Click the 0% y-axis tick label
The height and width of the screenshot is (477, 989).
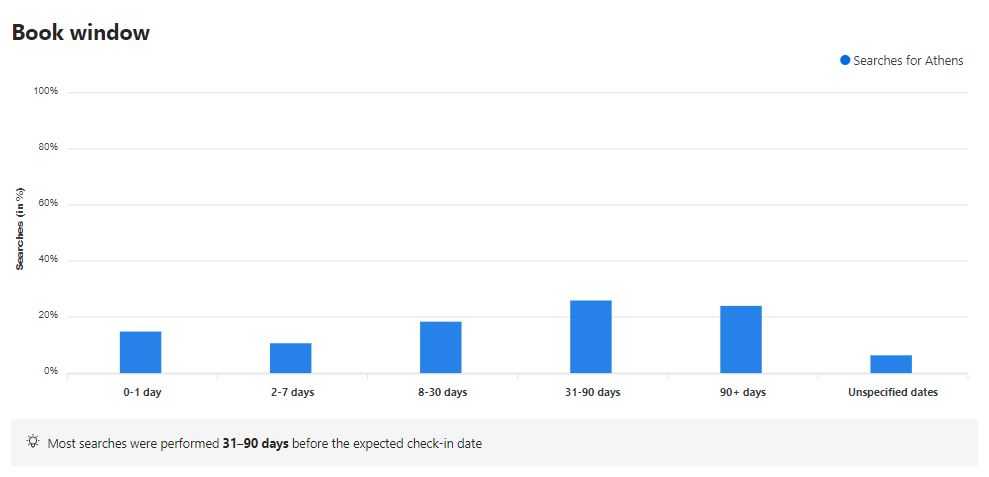50,372
